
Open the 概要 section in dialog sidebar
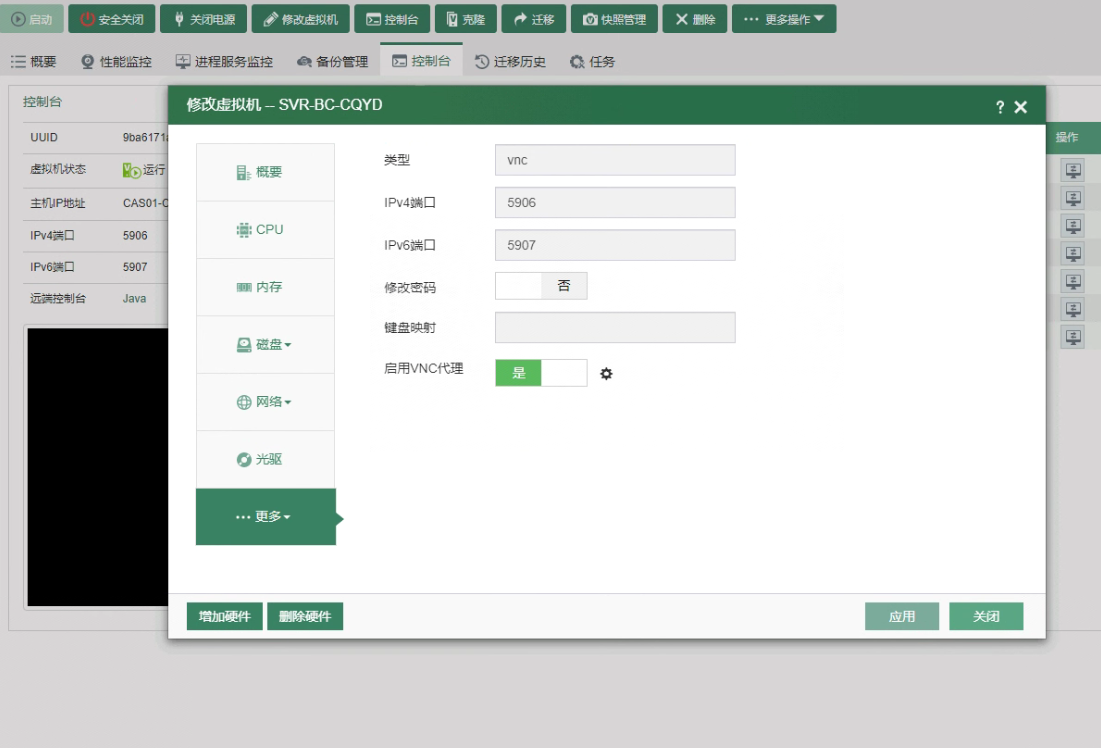click(x=265, y=172)
